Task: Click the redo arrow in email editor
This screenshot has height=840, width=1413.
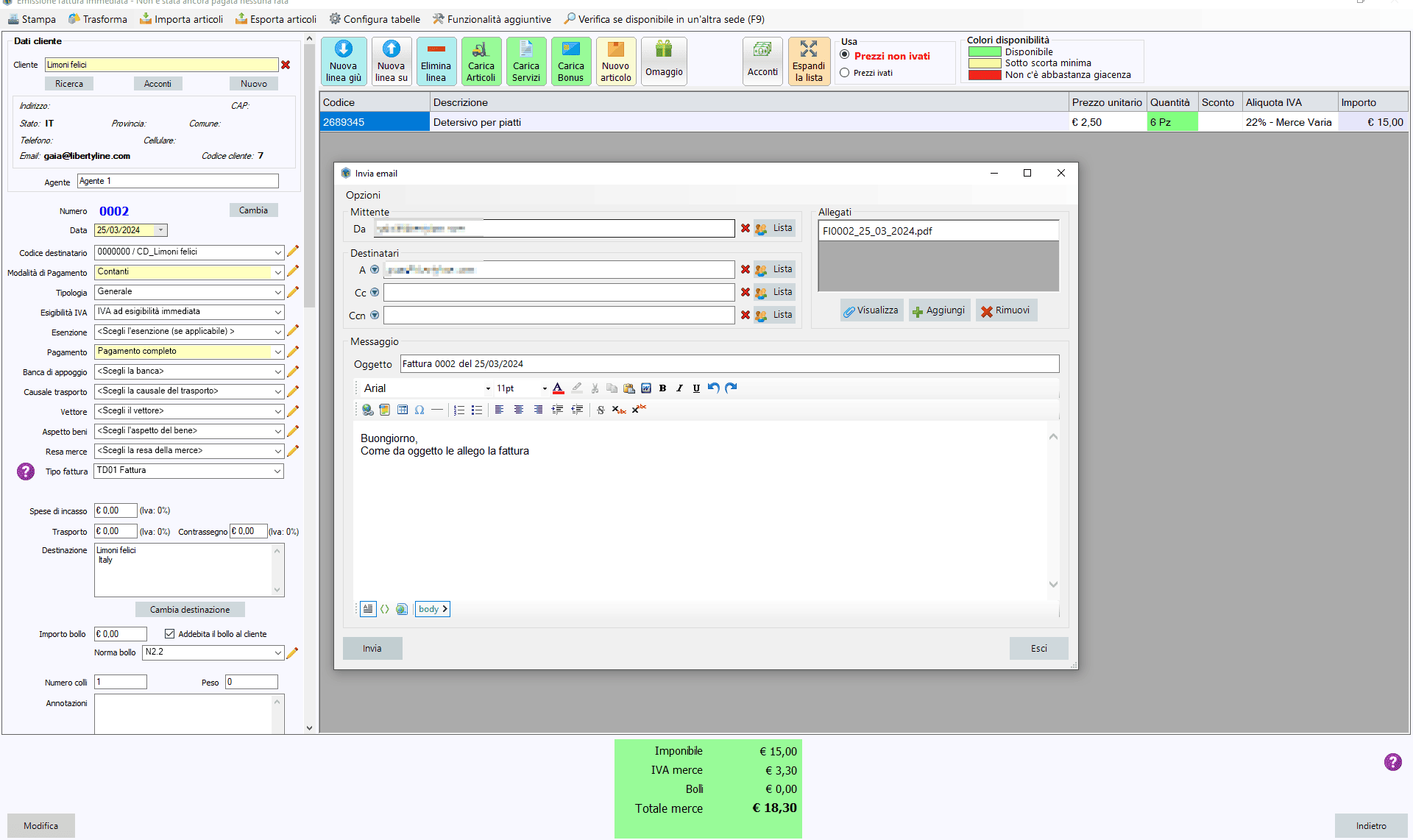Action: click(x=730, y=388)
